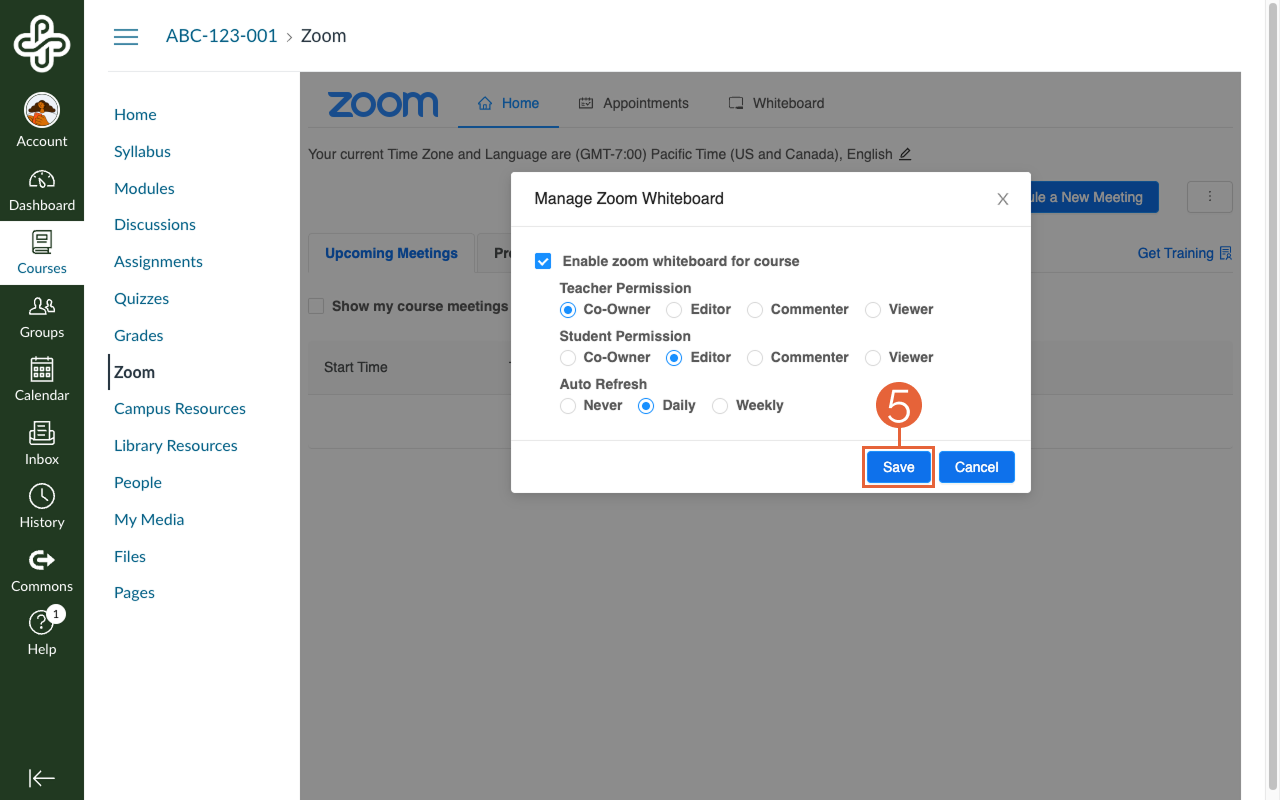Image resolution: width=1280 pixels, height=800 pixels.
Task: Open Pages in course menu
Action: tap(134, 593)
